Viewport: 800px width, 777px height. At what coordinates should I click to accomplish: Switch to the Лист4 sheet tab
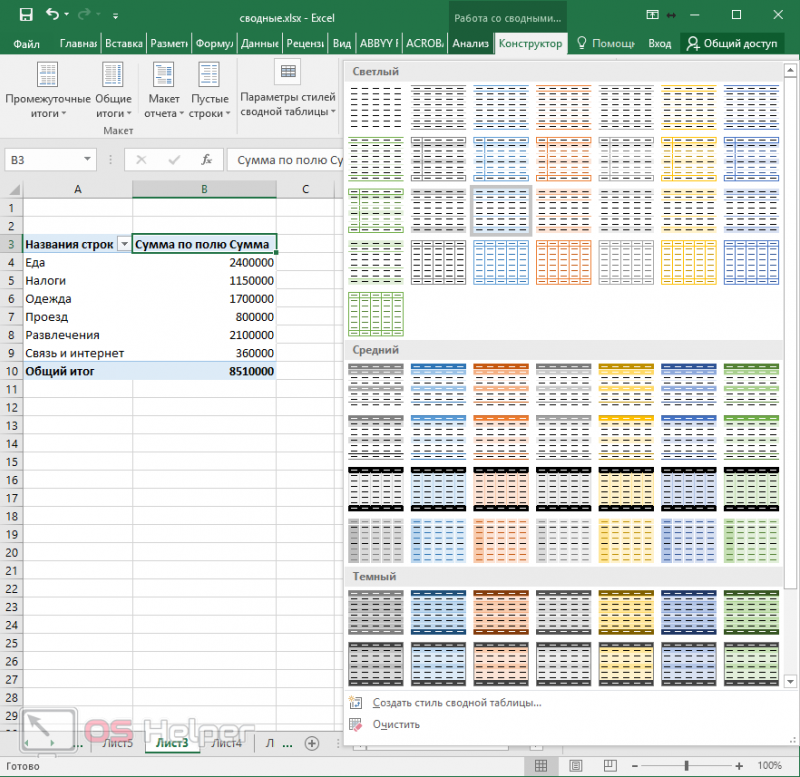click(226, 743)
